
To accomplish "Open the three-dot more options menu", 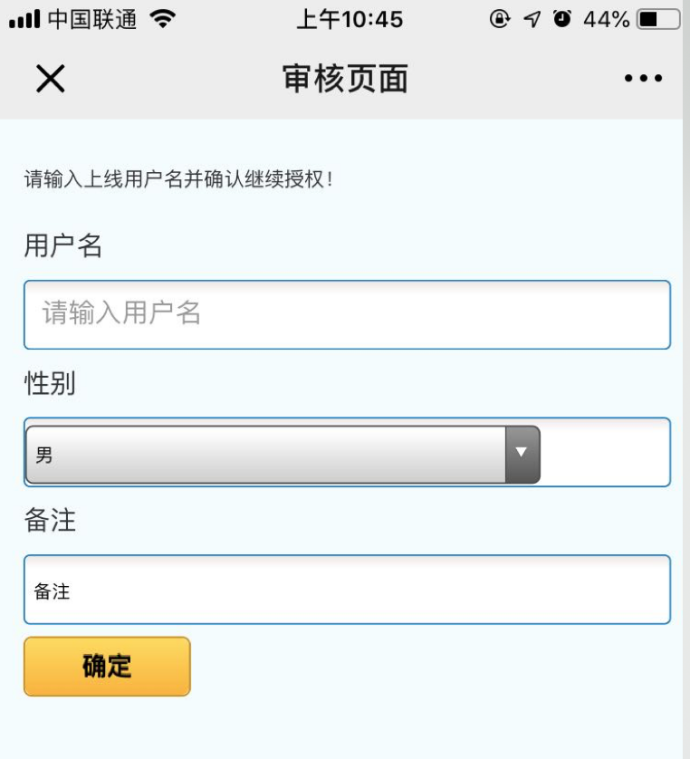I will 643,79.
